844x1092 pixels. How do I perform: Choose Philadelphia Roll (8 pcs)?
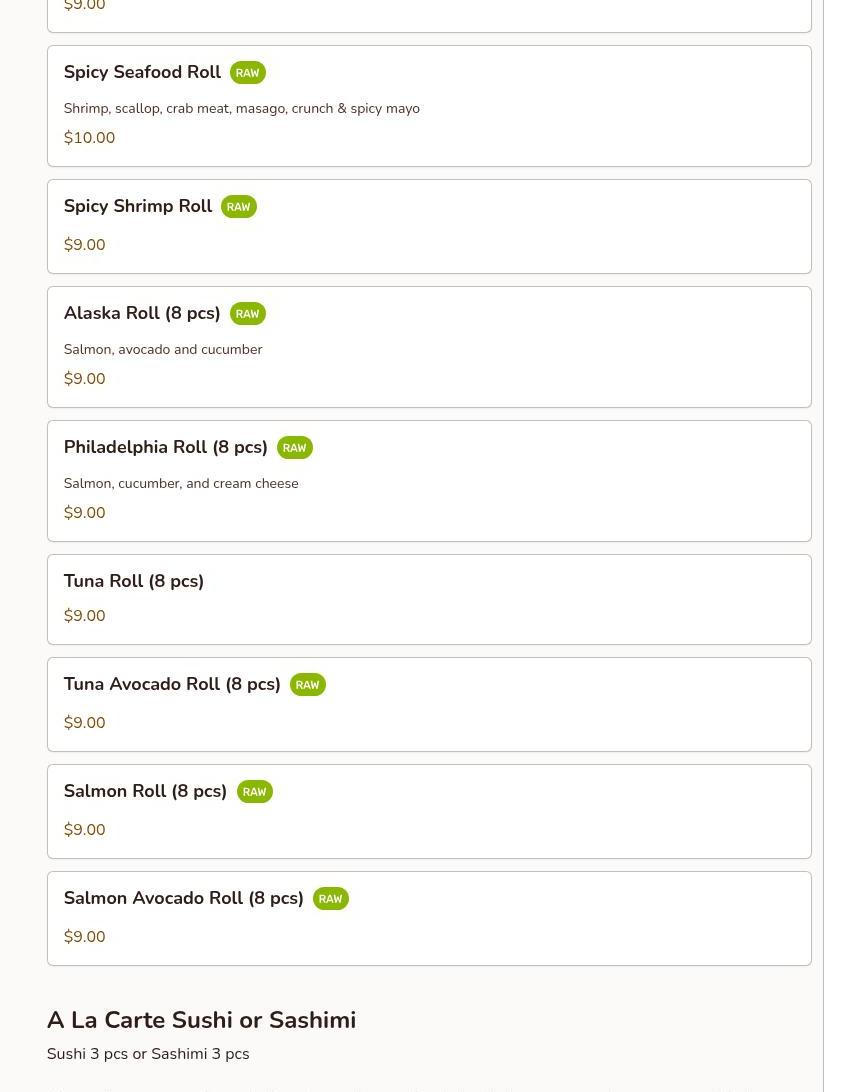pos(166,447)
